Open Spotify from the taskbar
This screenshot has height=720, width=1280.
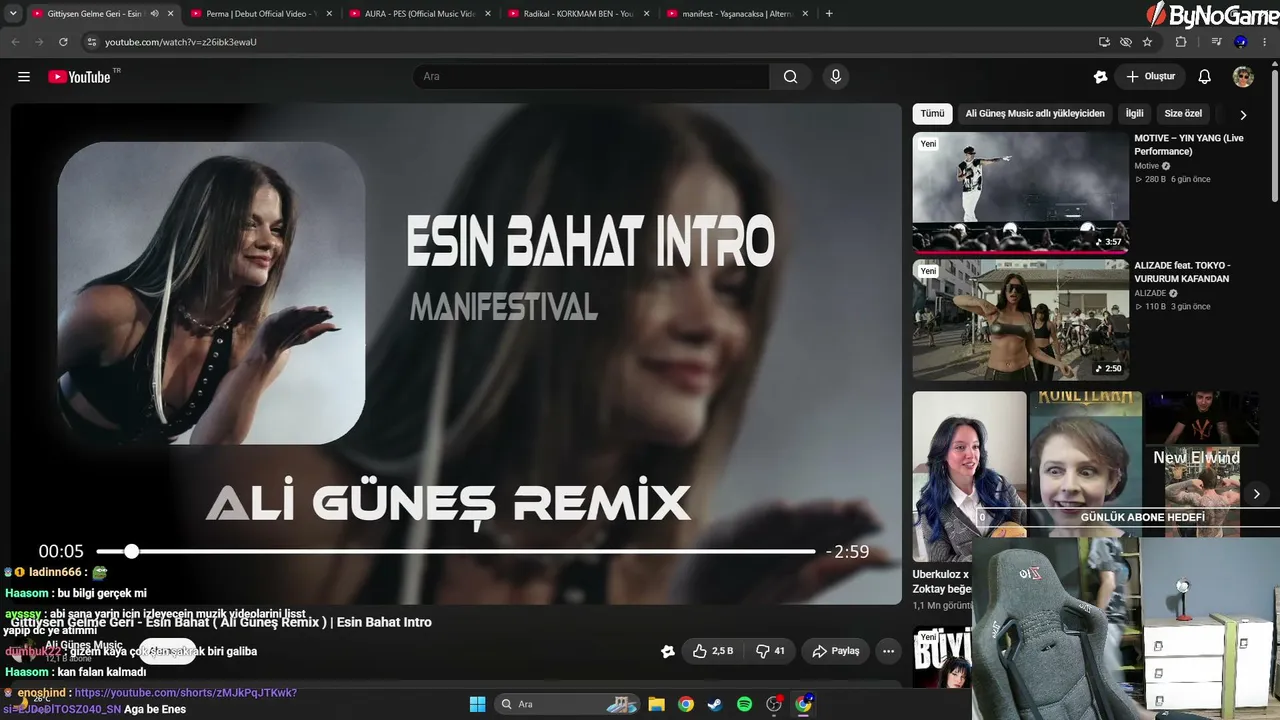744,704
